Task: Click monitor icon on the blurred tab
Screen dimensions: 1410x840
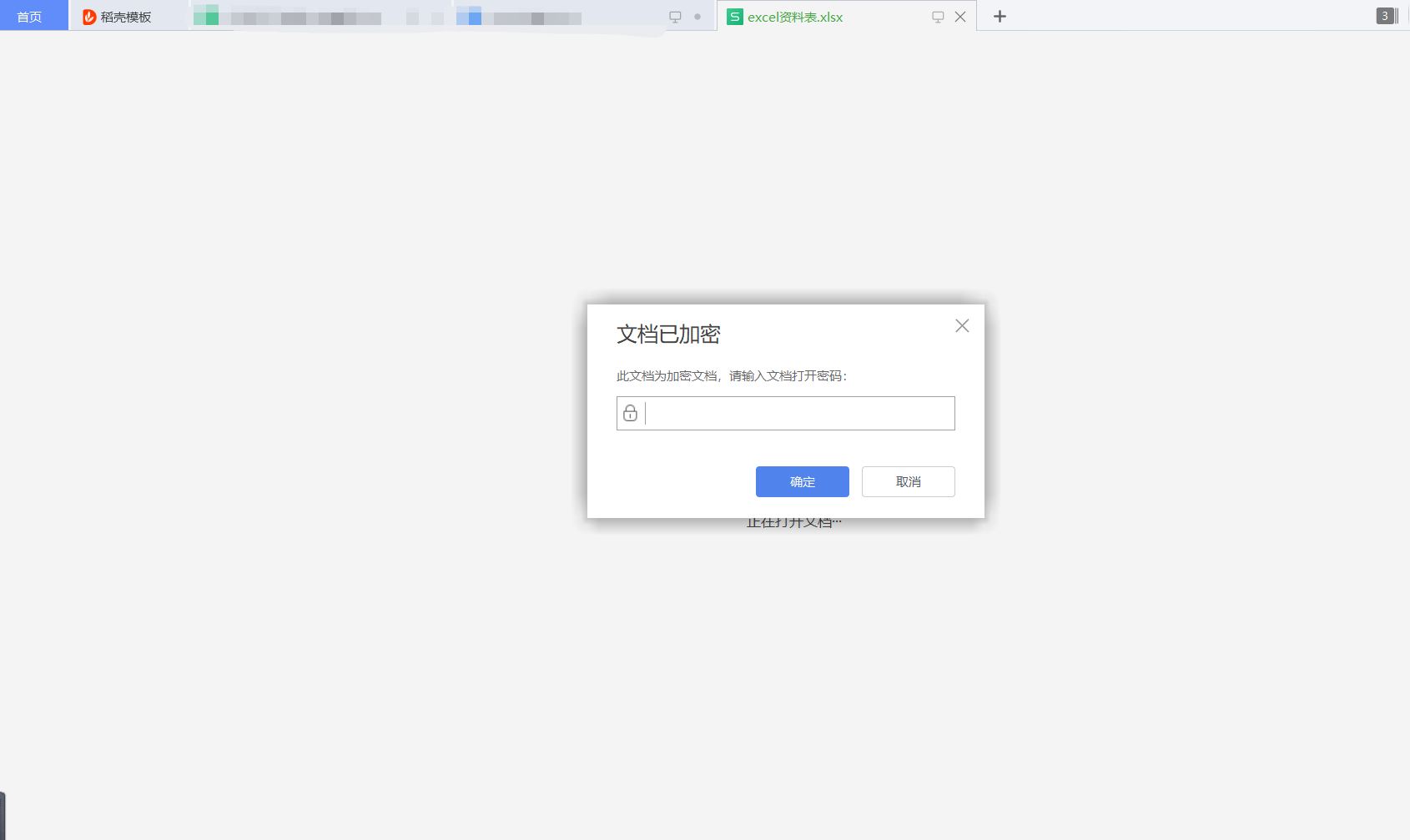Action: (x=675, y=17)
